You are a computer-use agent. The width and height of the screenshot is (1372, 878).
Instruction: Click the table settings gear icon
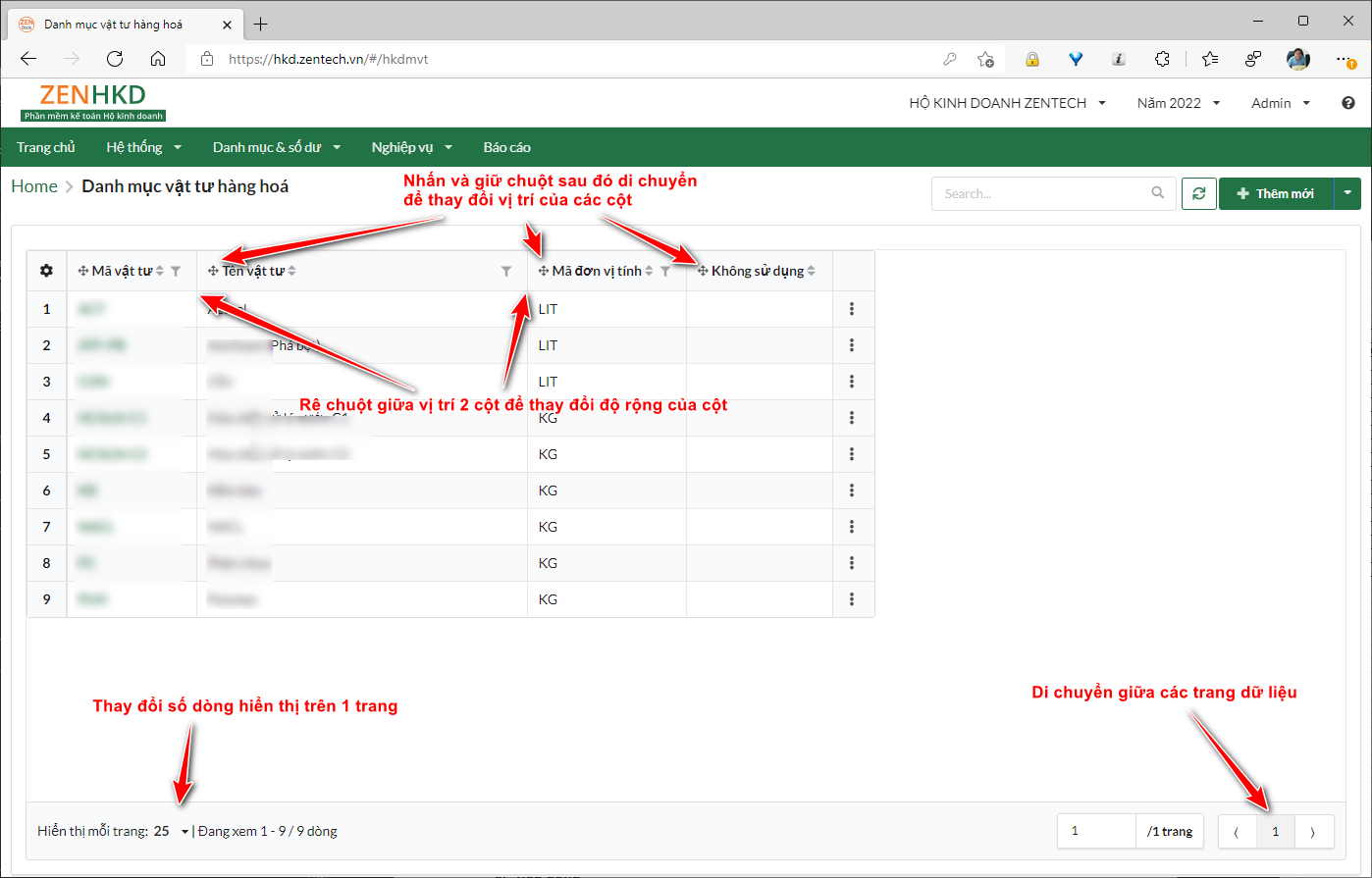46,271
